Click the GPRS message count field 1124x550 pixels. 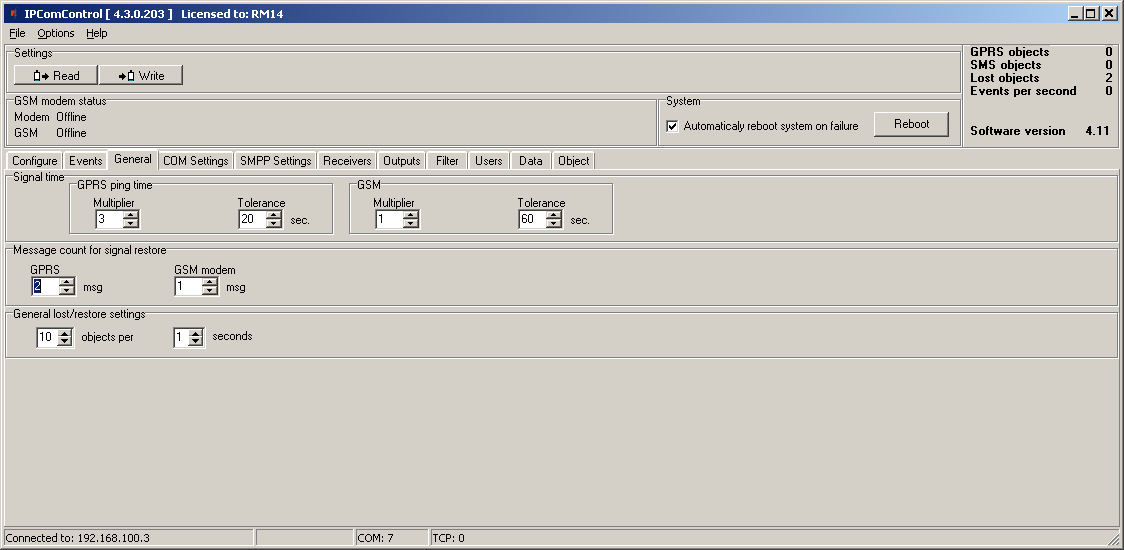(44, 287)
